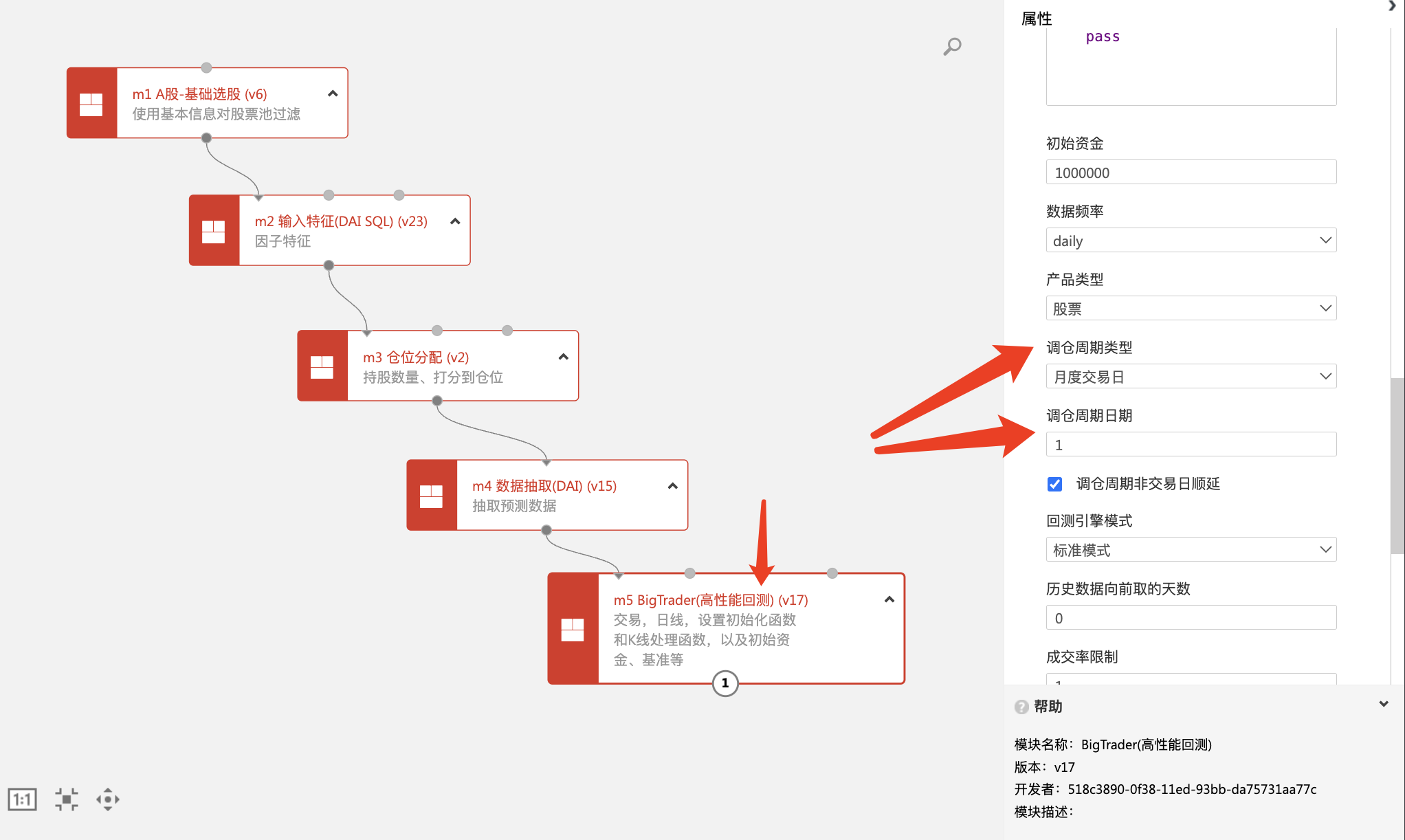Click the fit-to-screen canvas icon
The image size is (1405, 840).
click(x=67, y=799)
